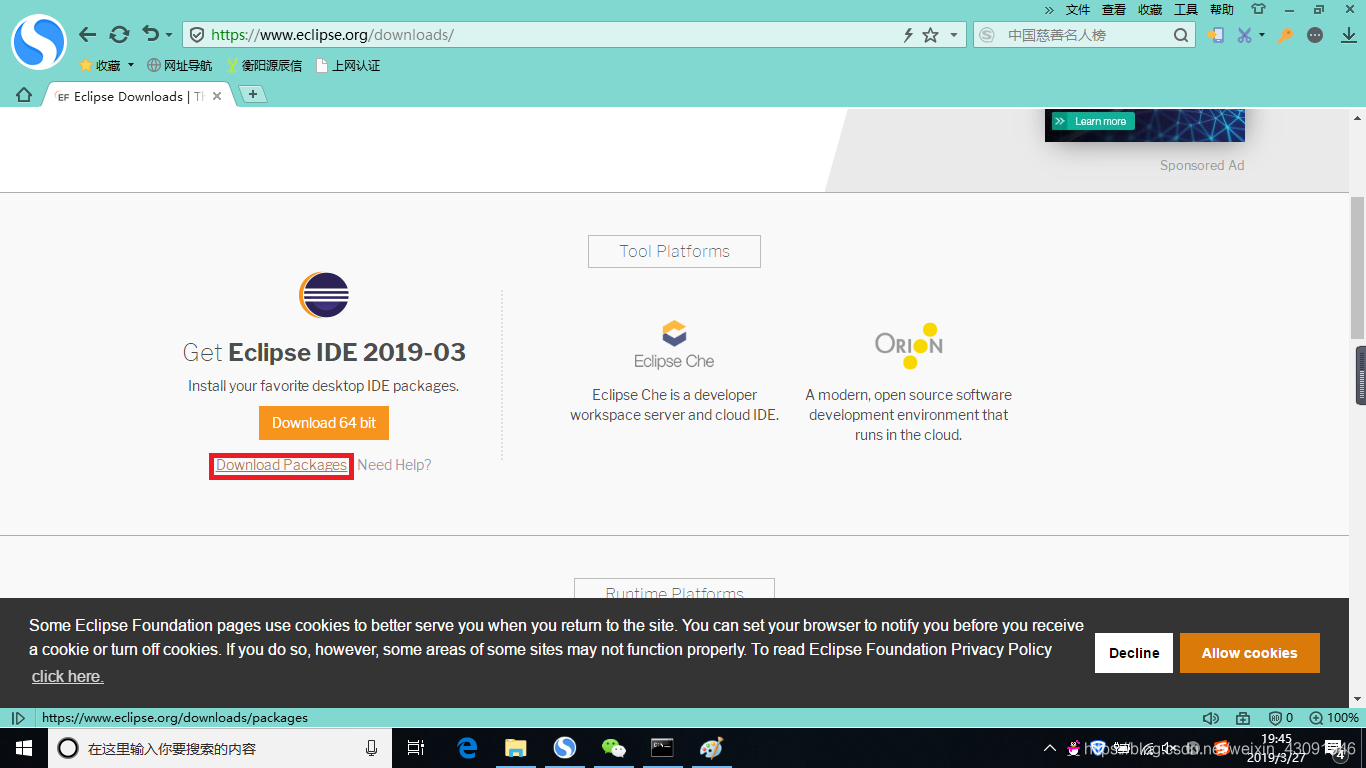Click Allow cookies button
The image size is (1366, 768).
1250,653
